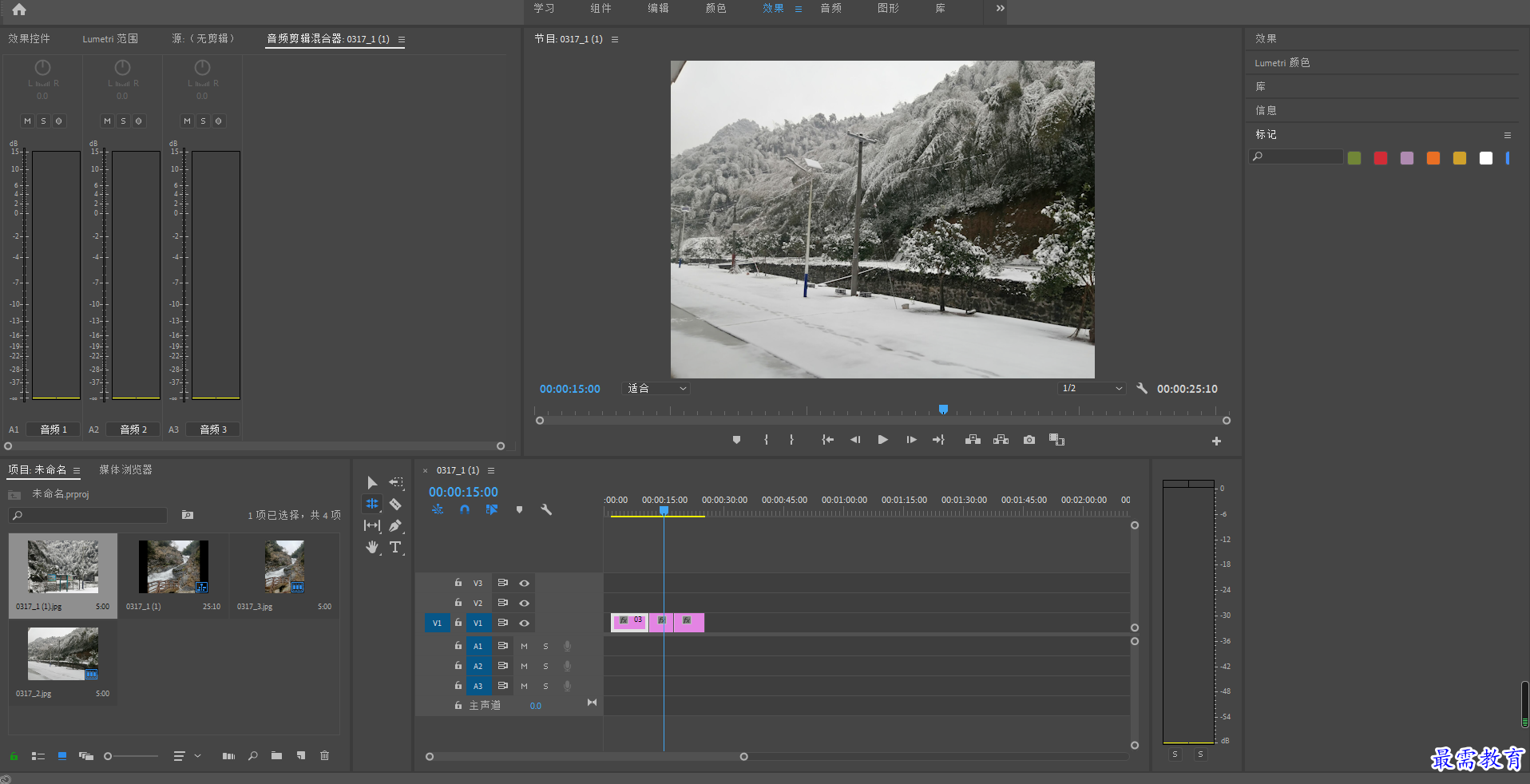The image size is (1530, 784).
Task: Open playback resolution dropdown 1/2
Action: point(1092,389)
